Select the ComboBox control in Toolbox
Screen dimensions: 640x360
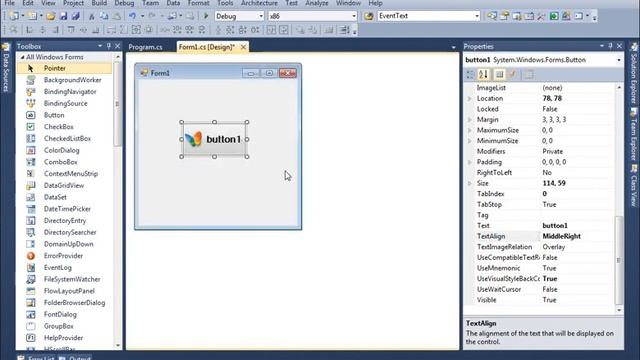click(64, 162)
